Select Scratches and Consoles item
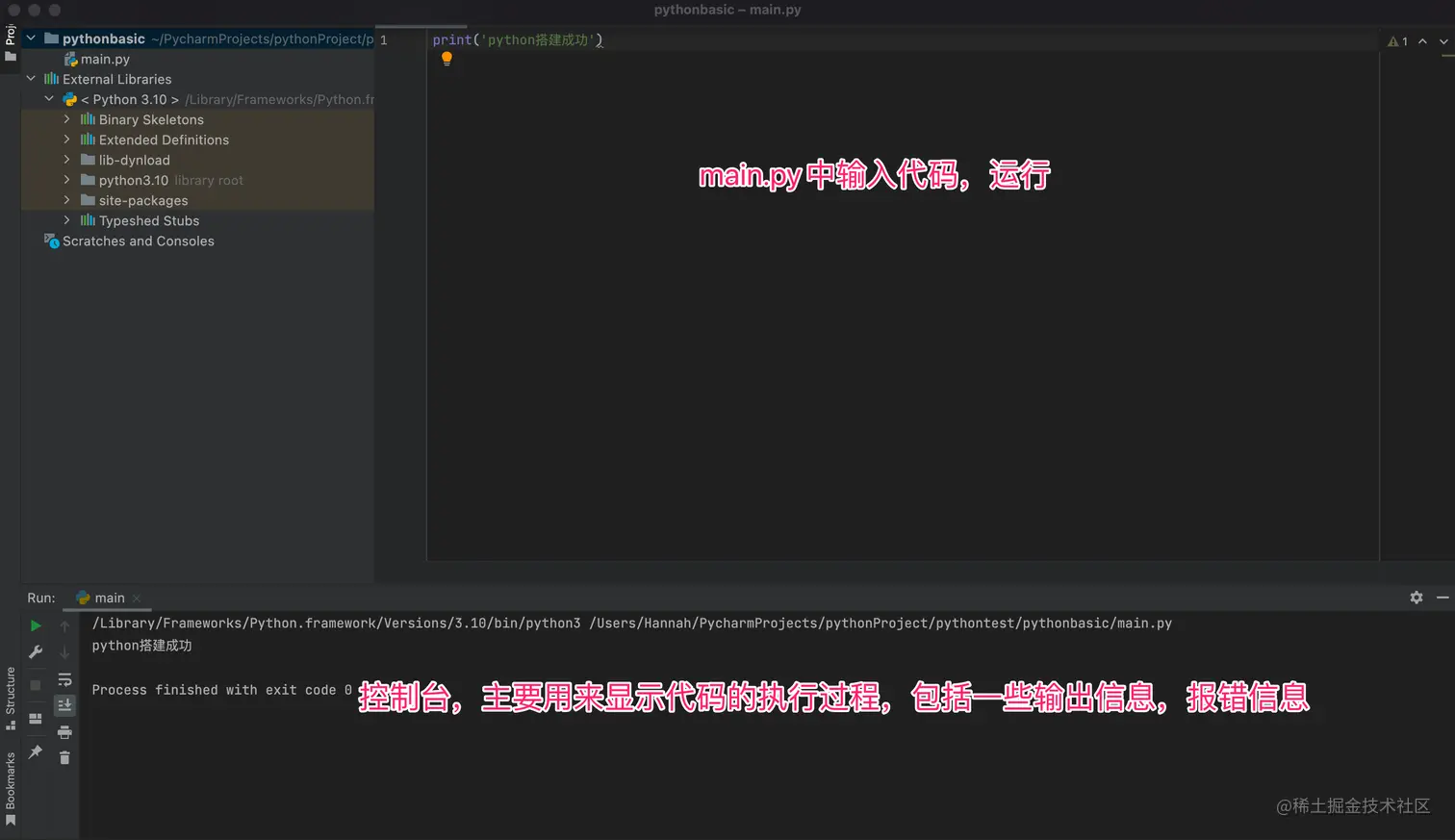This screenshot has height=840, width=1455. coord(139,241)
